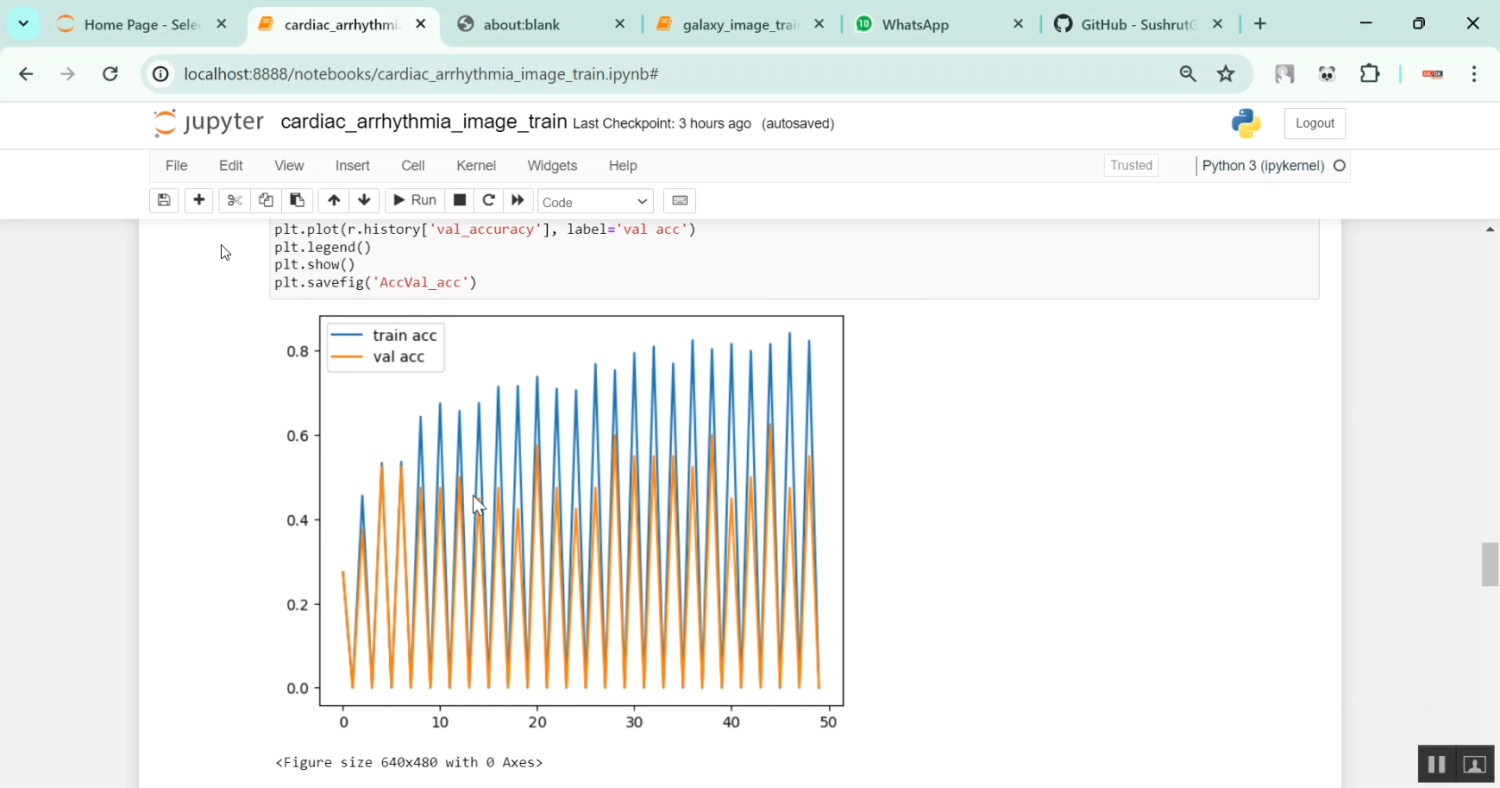Toggle the Trusted notebook indicator
The width and height of the screenshot is (1500, 788).
pyautogui.click(x=1131, y=166)
